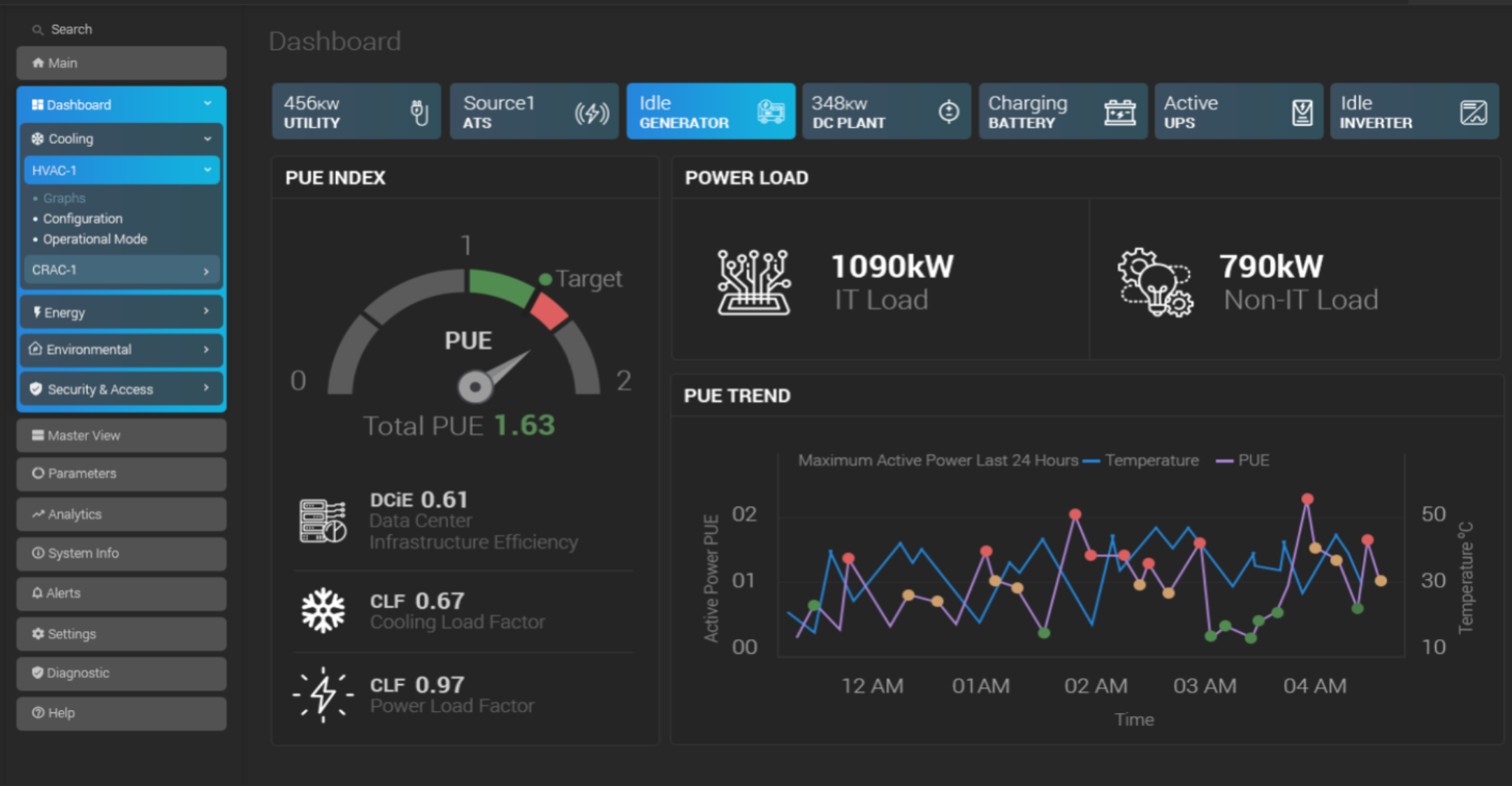Collapse the Dashboard section chevron
The height and width of the screenshot is (786, 1512).
click(x=209, y=104)
